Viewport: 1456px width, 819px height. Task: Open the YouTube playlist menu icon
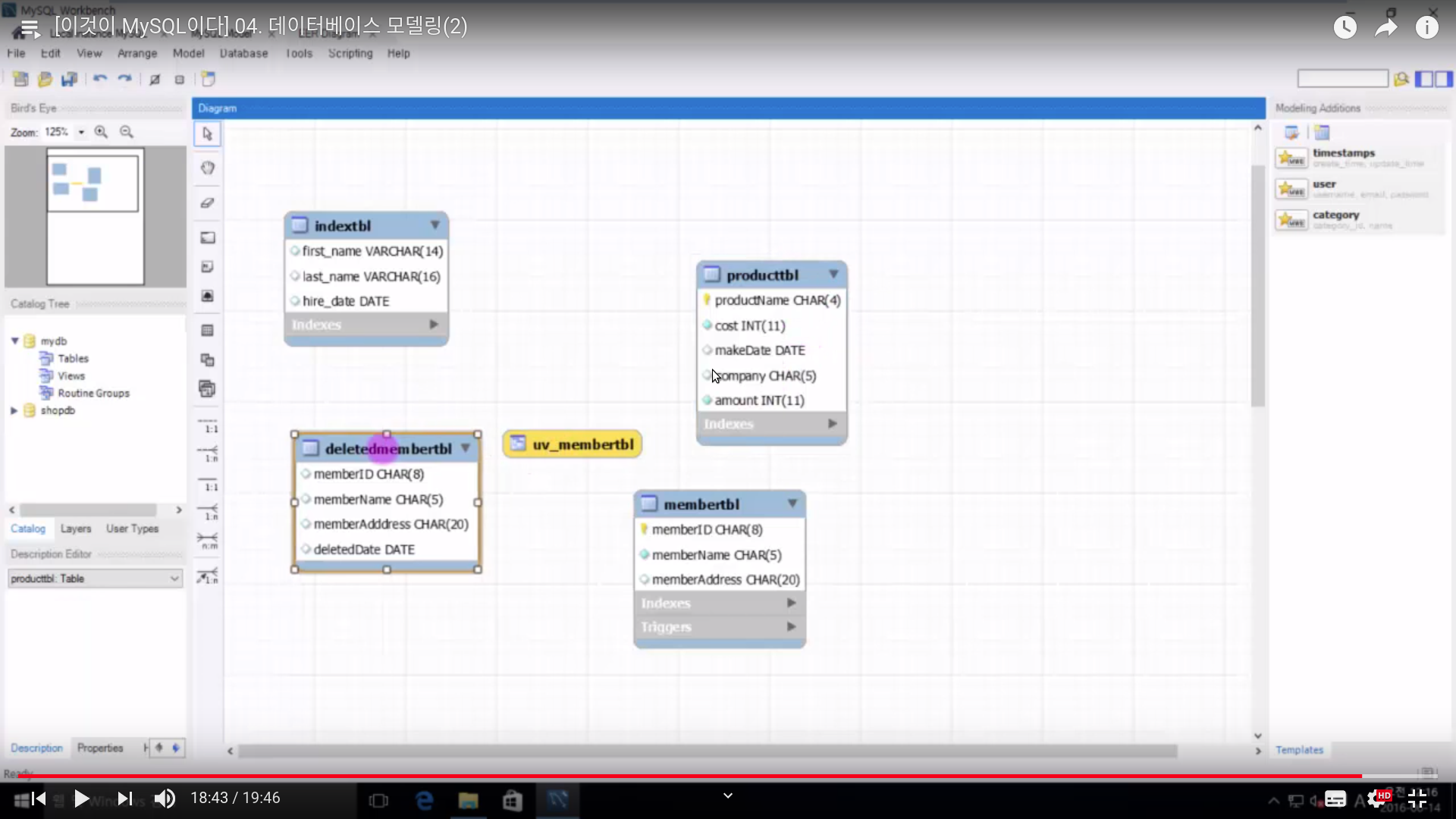click(x=29, y=30)
